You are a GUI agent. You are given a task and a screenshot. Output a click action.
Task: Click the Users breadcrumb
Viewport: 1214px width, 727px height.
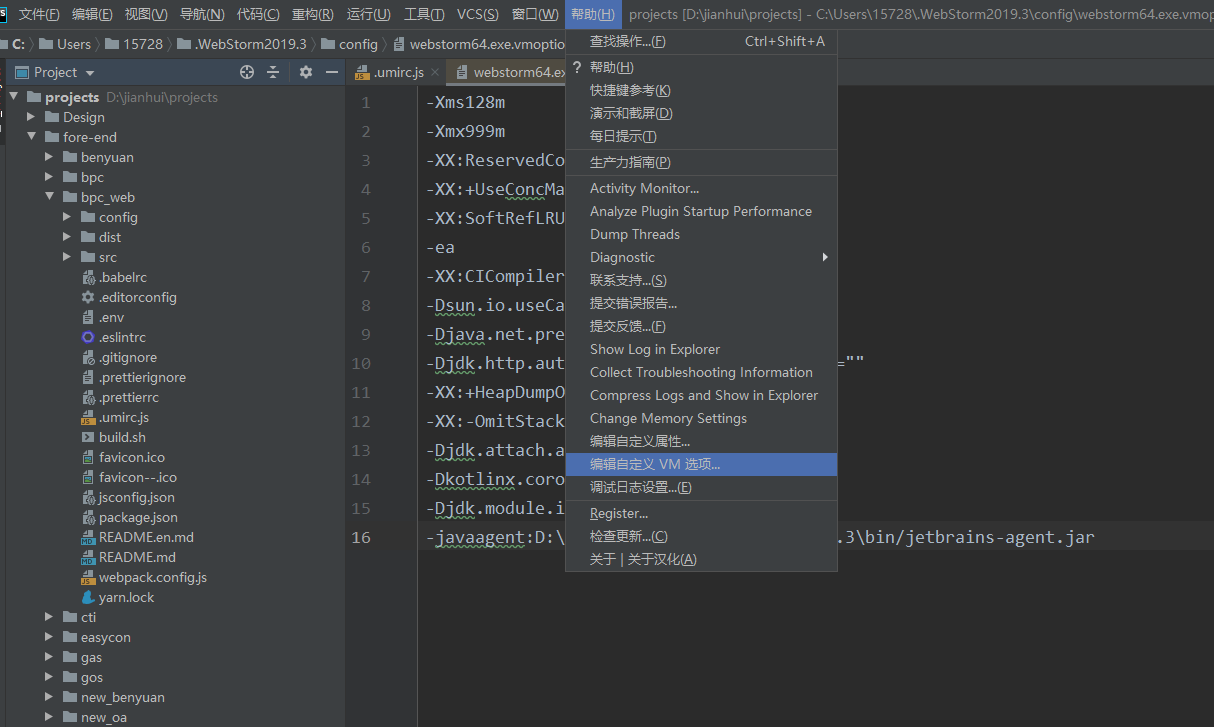tap(65, 44)
